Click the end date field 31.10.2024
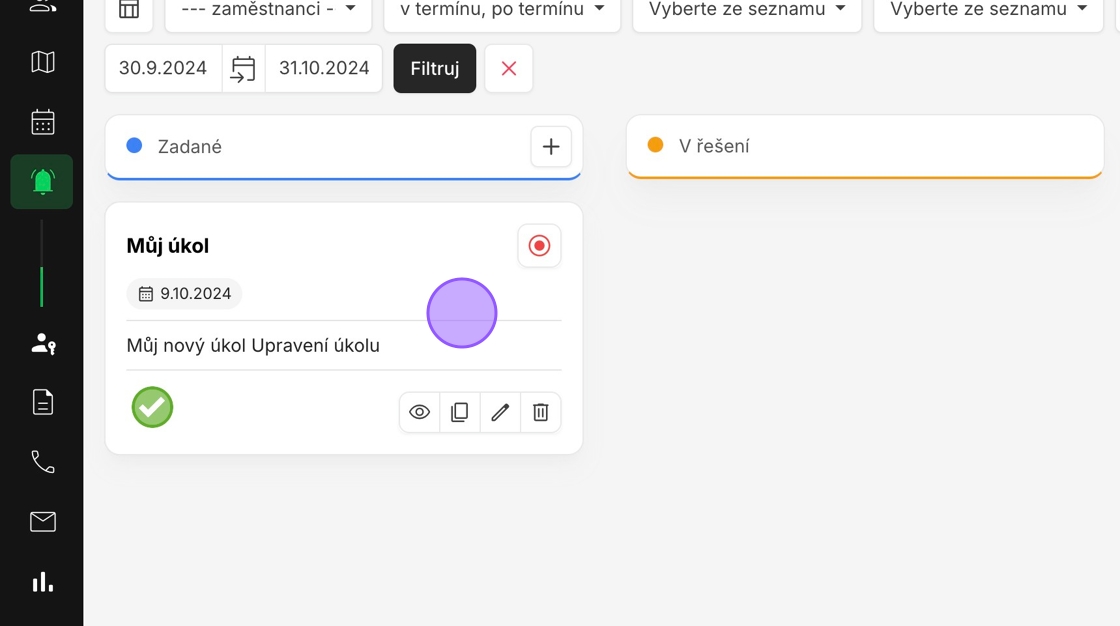This screenshot has width=1120, height=626. click(x=324, y=69)
